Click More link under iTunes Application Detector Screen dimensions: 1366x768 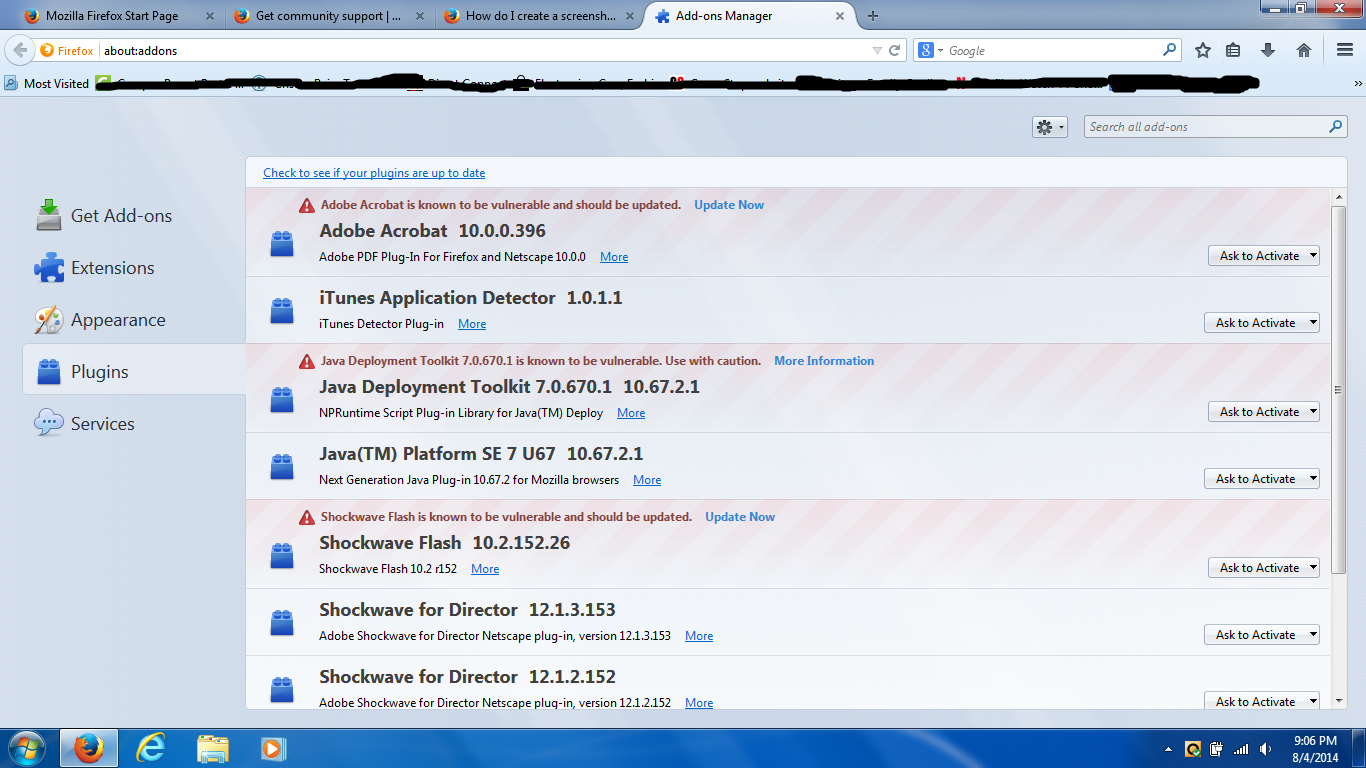click(472, 324)
